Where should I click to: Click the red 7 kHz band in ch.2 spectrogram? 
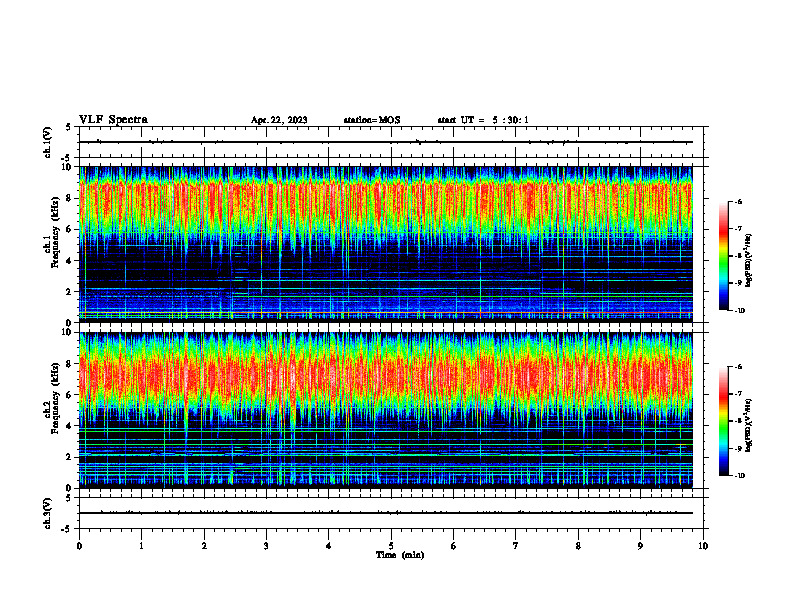point(386,376)
